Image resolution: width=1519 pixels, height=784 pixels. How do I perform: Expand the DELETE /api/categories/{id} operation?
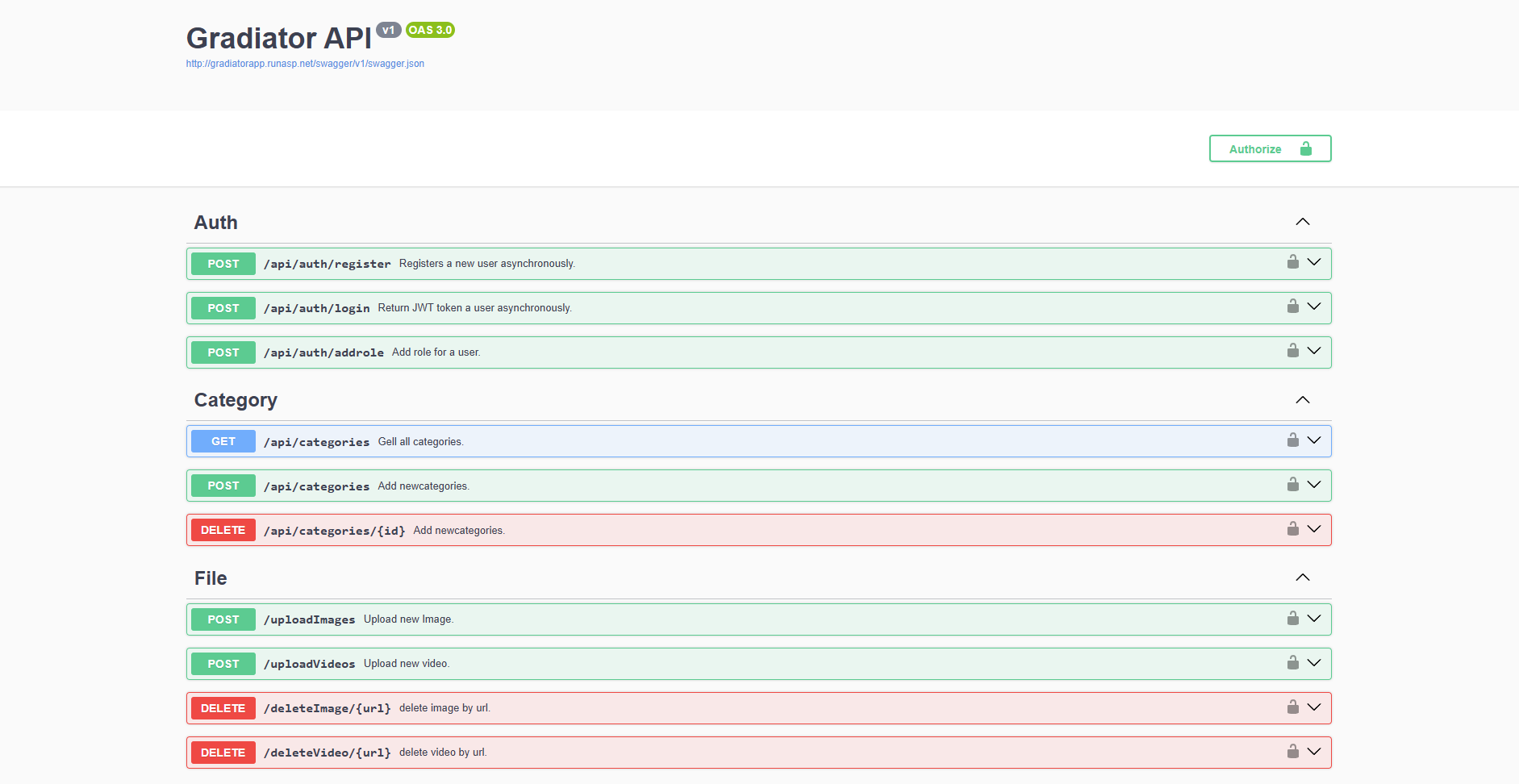pyautogui.click(x=1315, y=530)
